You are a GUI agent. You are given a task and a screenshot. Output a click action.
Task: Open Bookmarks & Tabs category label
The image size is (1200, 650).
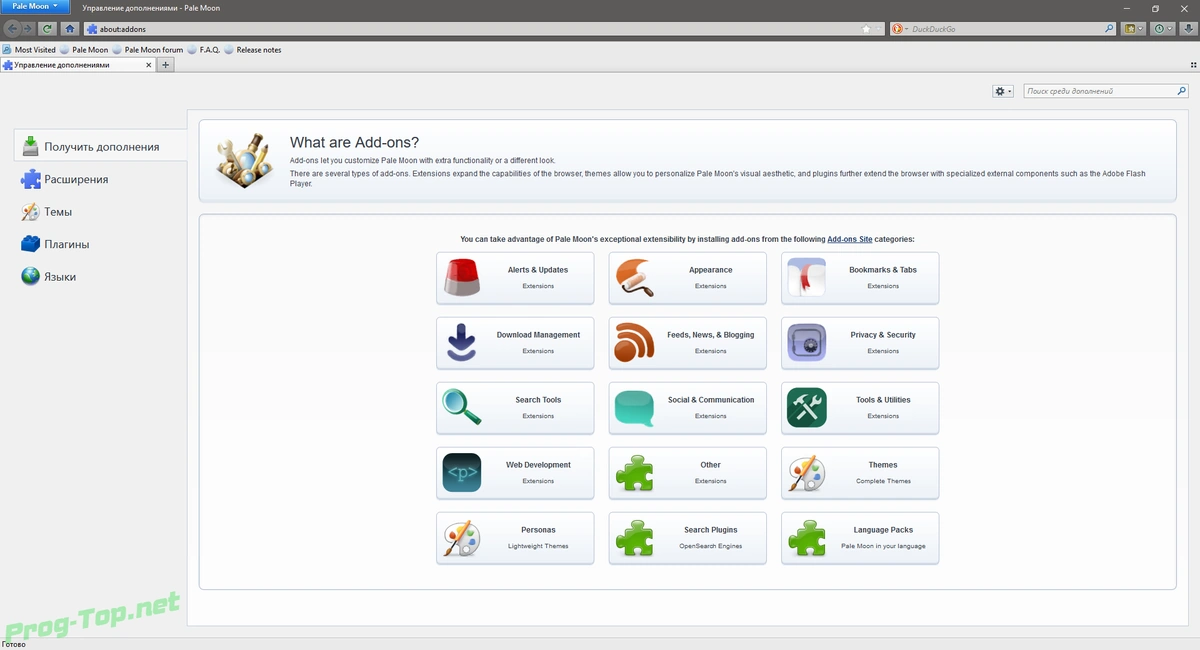(883, 270)
